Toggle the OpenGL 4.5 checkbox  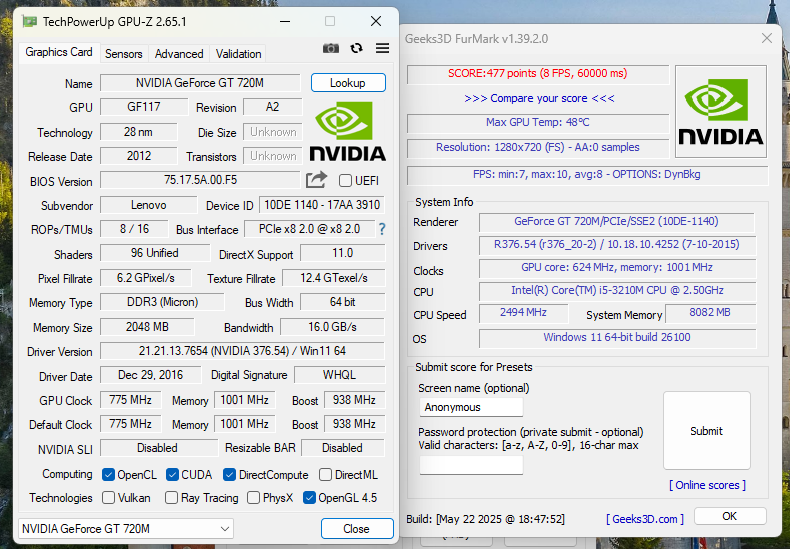tap(309, 498)
